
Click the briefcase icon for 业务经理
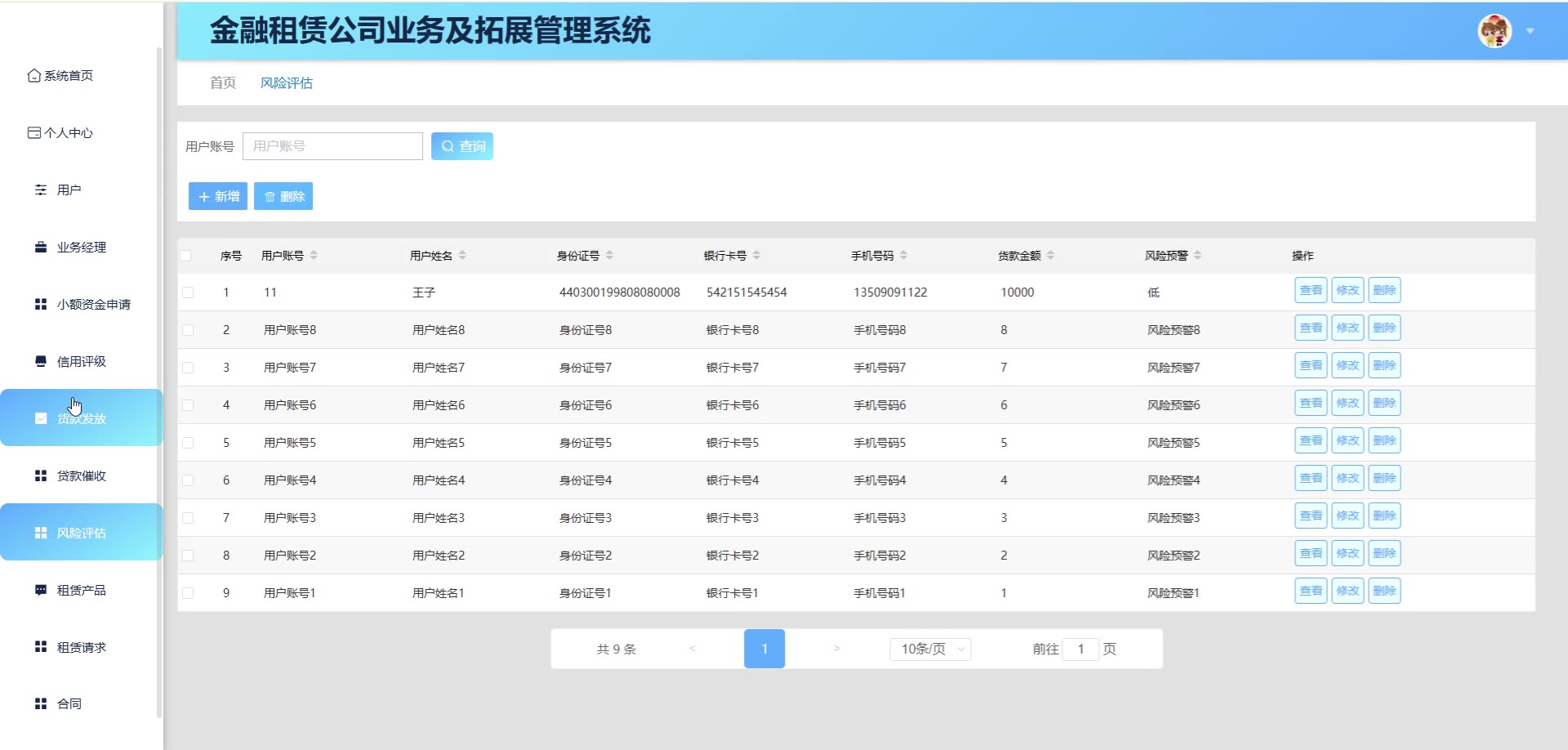click(41, 248)
